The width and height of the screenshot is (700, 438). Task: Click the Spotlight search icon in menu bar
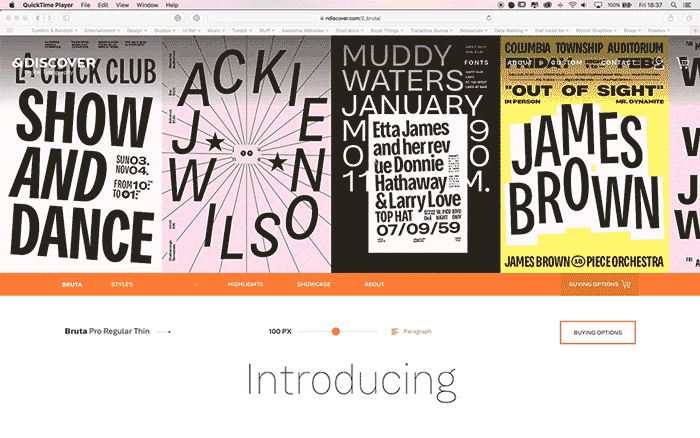(673, 5)
